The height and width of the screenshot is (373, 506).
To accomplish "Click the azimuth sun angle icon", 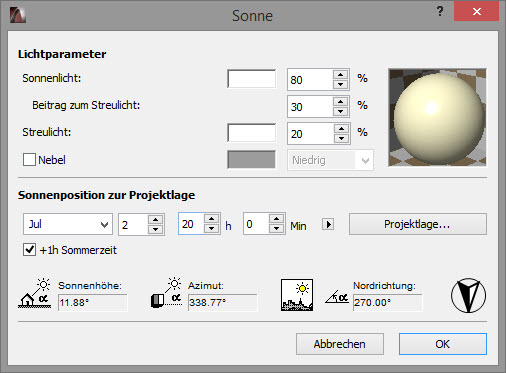I will [166, 293].
